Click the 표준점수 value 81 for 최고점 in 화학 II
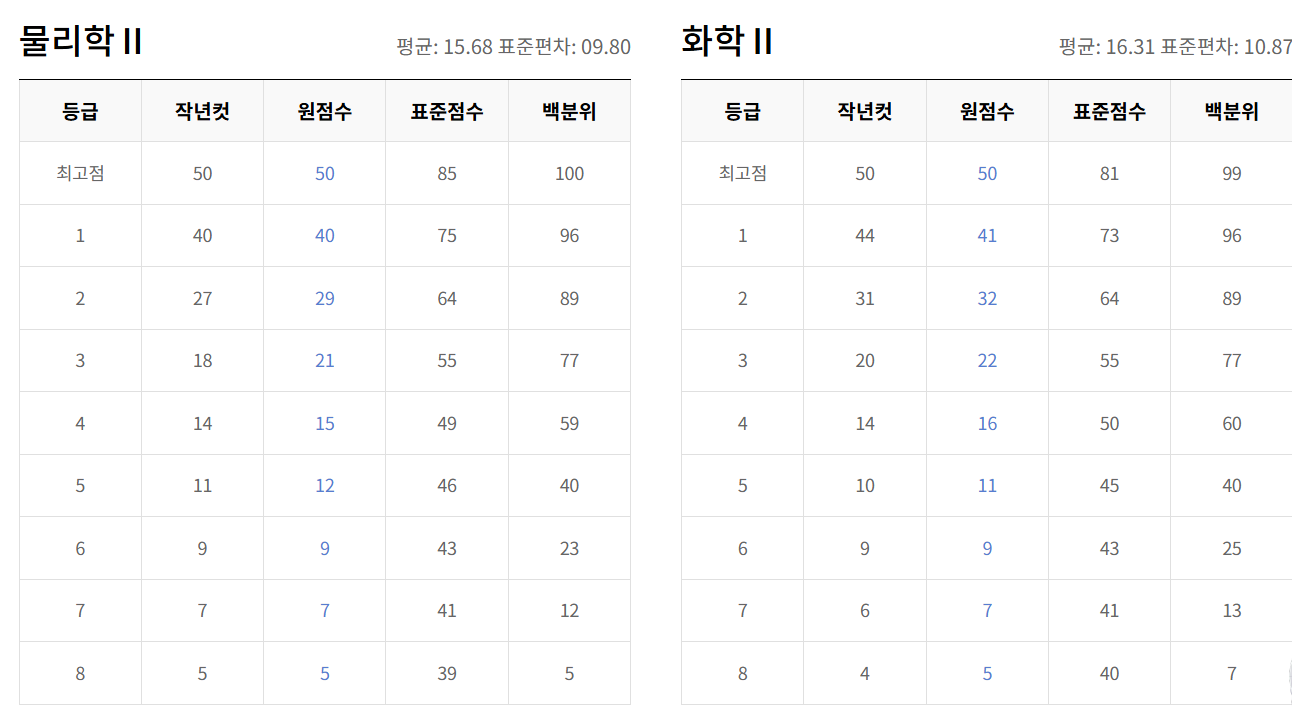This screenshot has width=1292, height=707. point(1109,173)
